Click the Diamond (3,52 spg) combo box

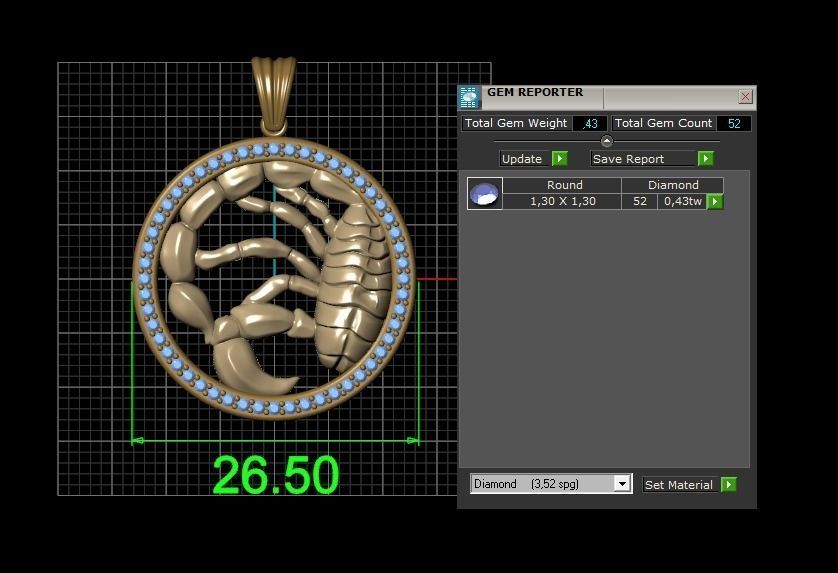[x=551, y=484]
